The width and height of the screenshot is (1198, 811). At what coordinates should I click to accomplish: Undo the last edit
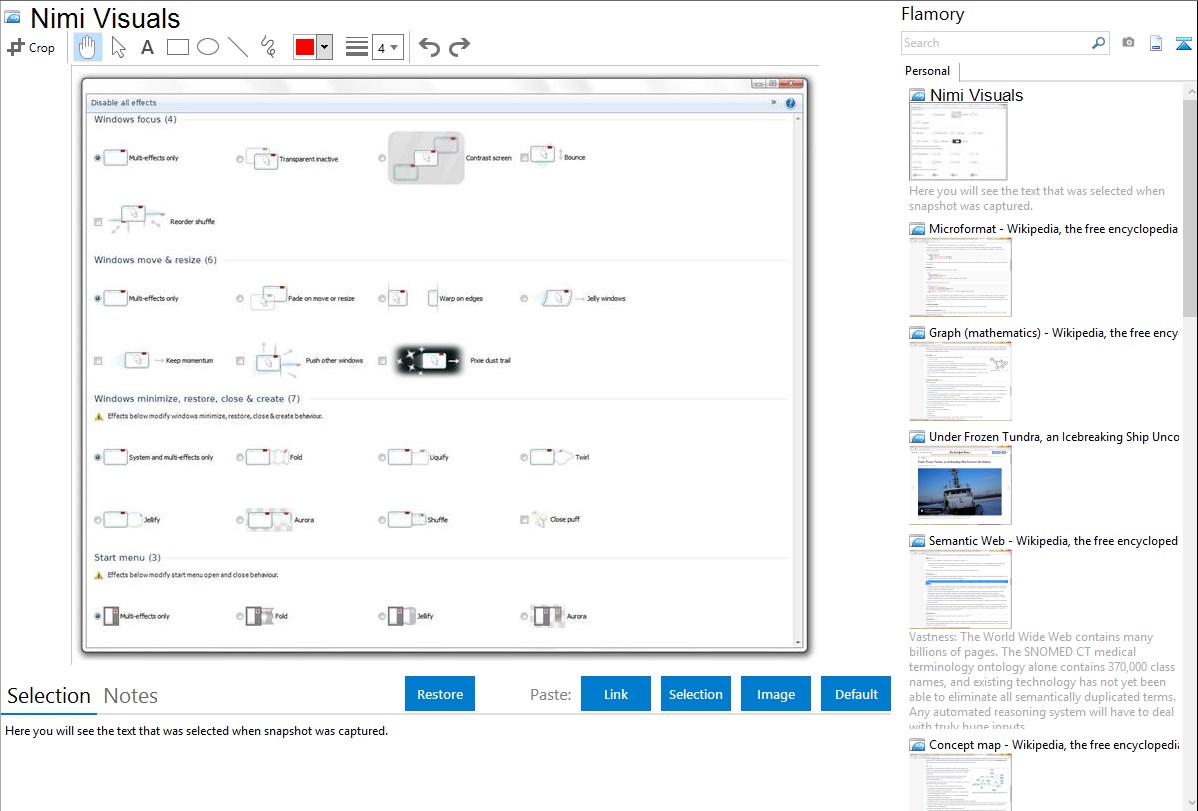point(429,47)
